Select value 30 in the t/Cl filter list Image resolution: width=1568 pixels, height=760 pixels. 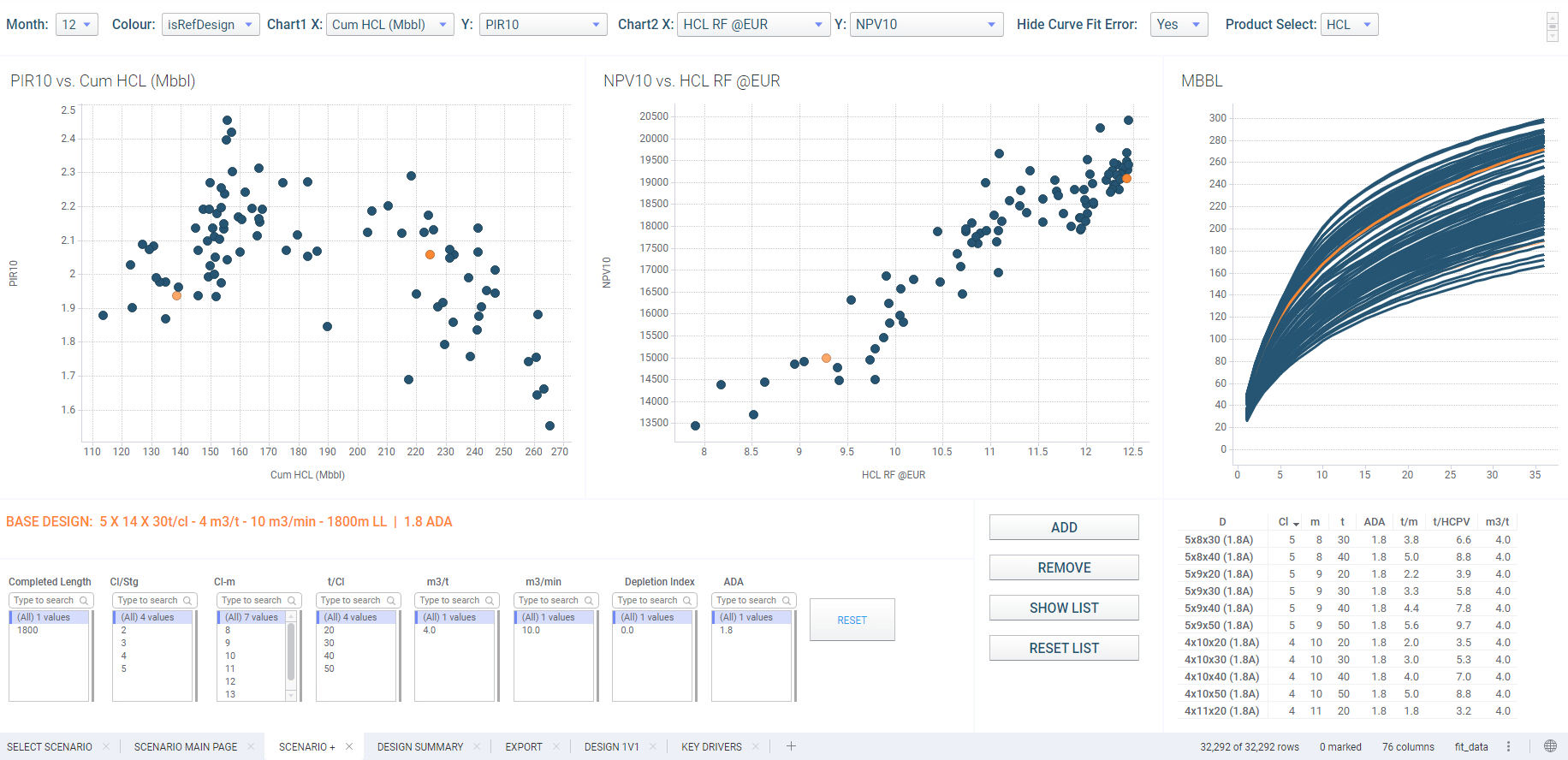click(330, 643)
